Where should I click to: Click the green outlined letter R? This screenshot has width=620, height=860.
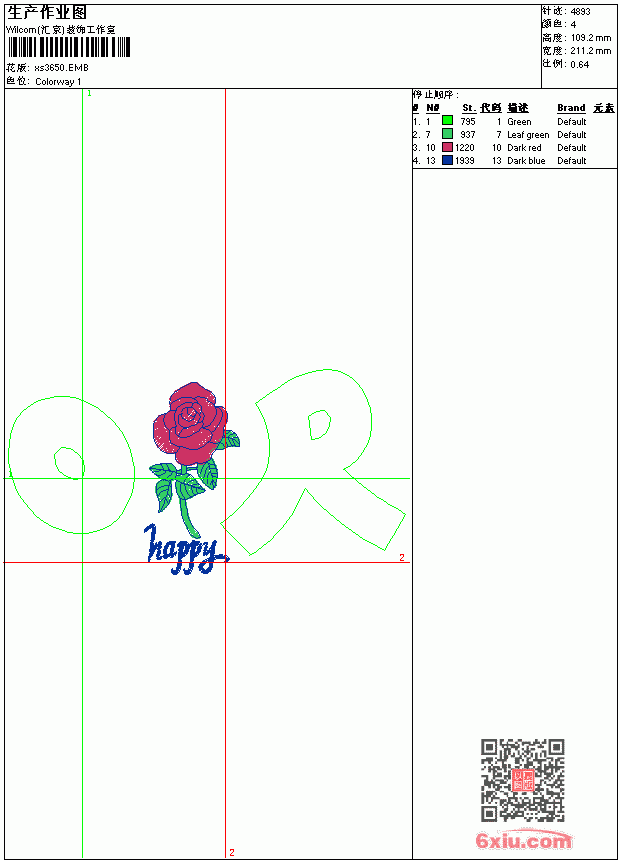tap(313, 462)
